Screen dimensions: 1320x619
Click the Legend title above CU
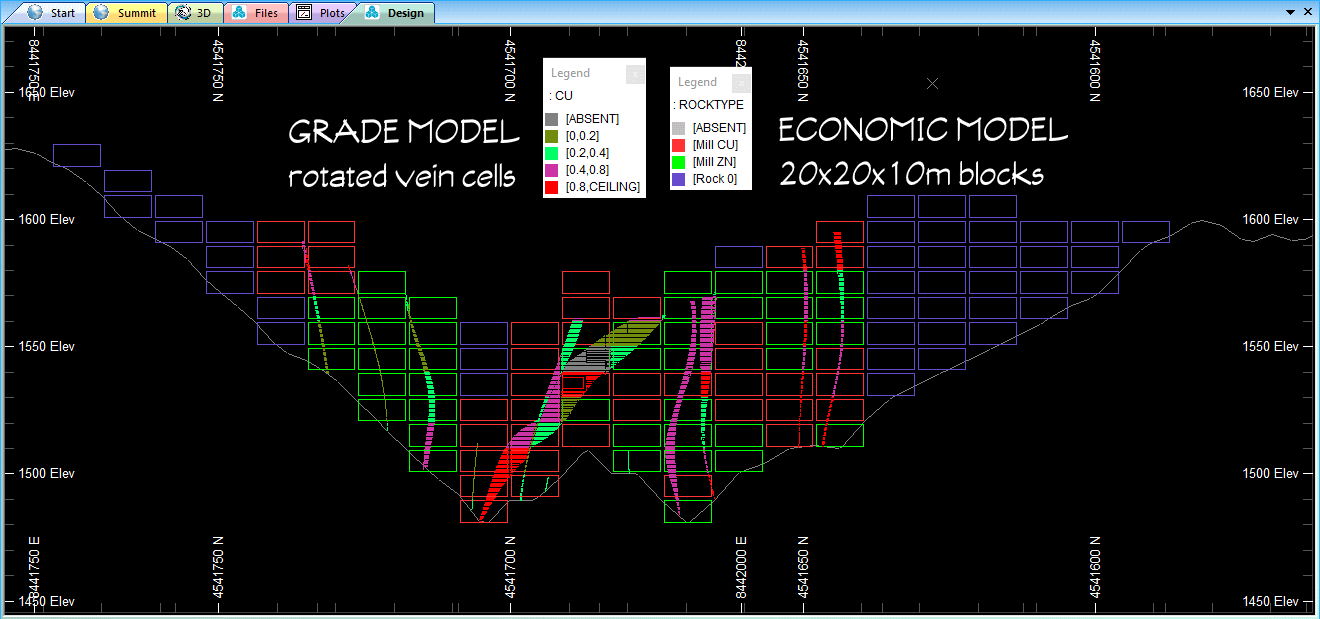point(570,73)
